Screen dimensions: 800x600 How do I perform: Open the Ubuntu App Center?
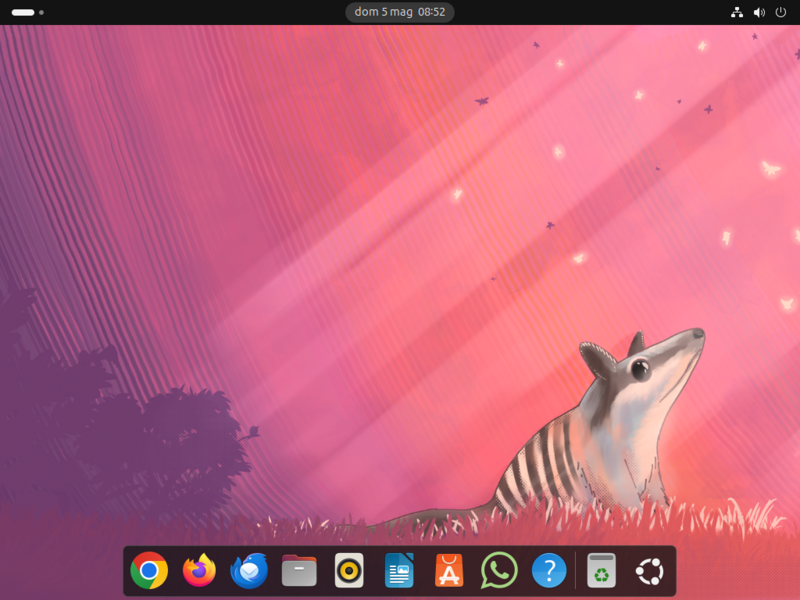[x=448, y=571]
